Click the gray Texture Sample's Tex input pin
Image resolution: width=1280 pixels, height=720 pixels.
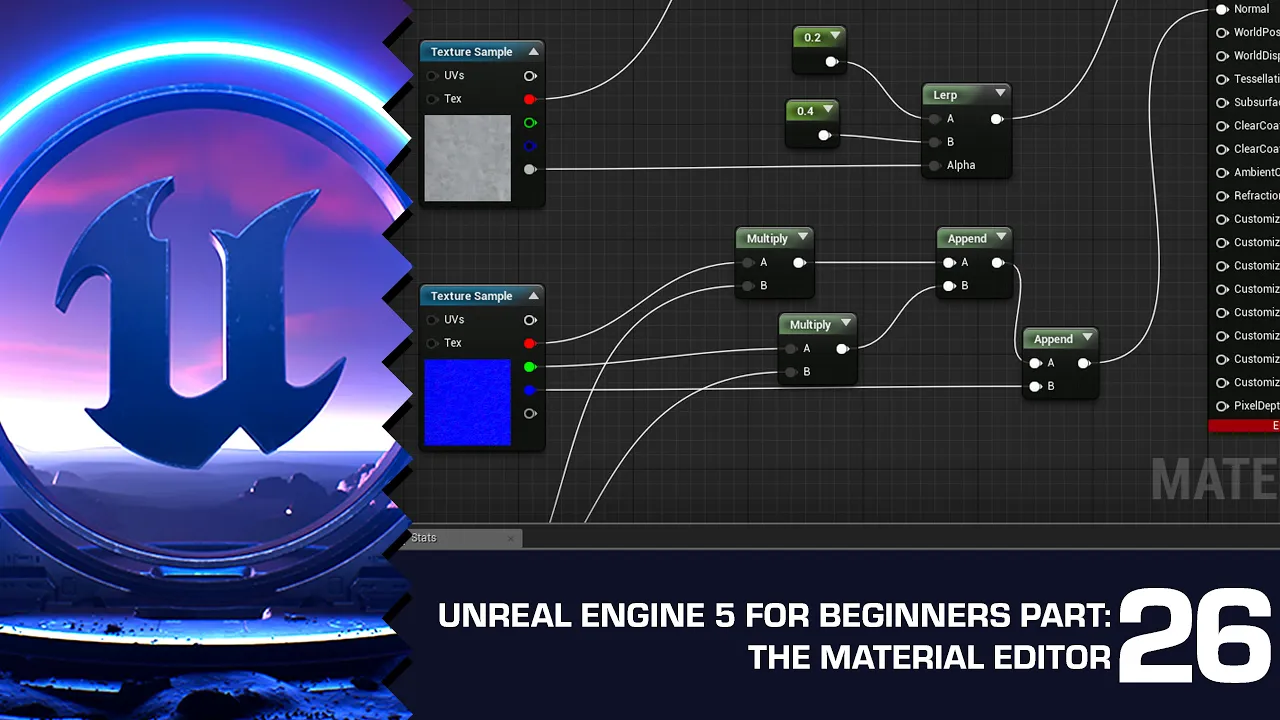click(x=432, y=99)
